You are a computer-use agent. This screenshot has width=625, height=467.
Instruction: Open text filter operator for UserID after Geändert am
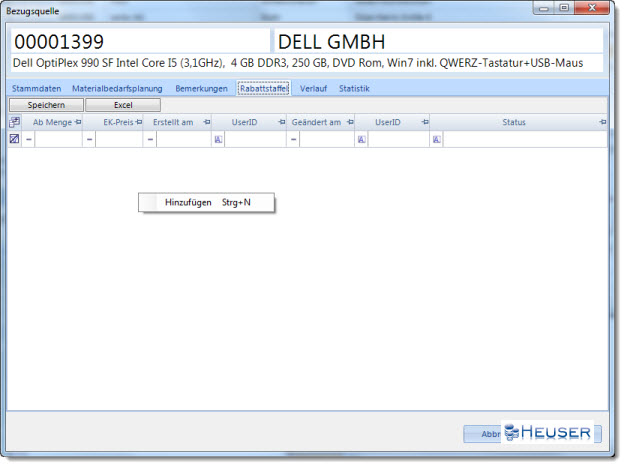tap(362, 139)
